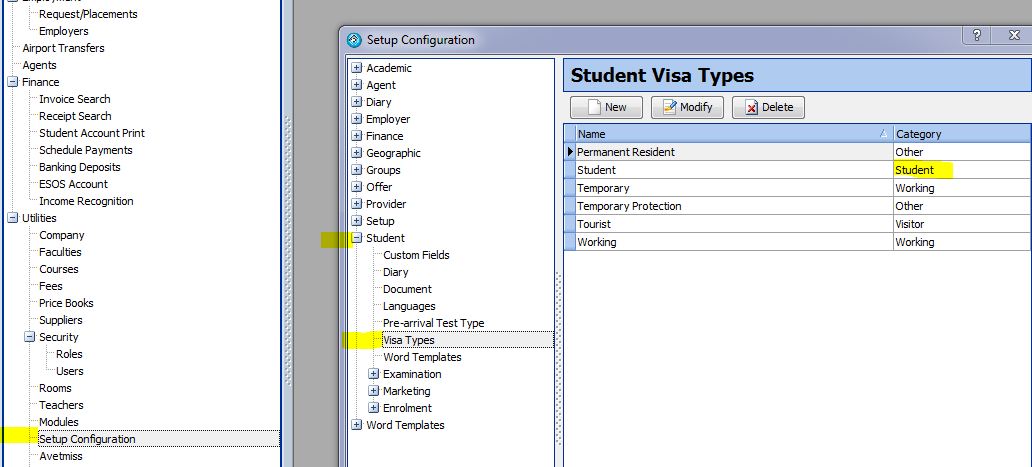Click the Setup Configuration window title icon

click(x=353, y=40)
